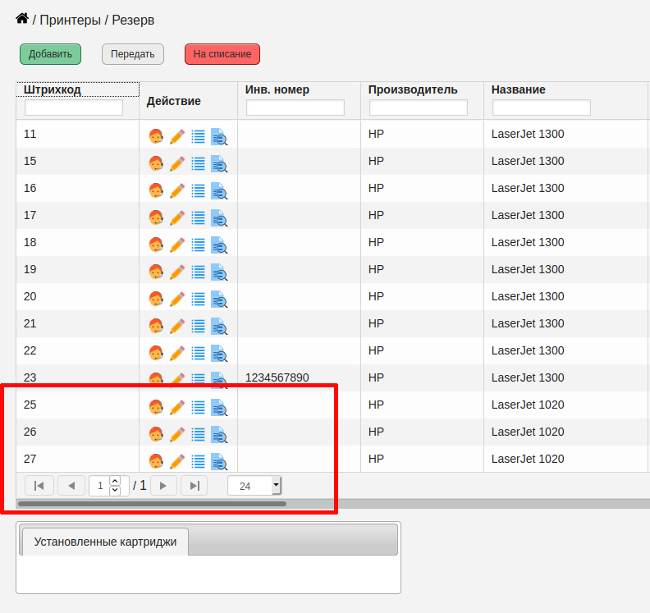This screenshot has width=650, height=613.
Task: Open the list icon in row 25
Action: pyautogui.click(x=198, y=407)
